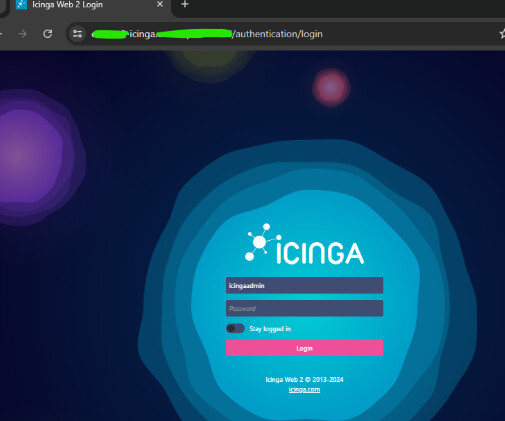Focus the Password field
The width and height of the screenshot is (505, 421).
(304, 308)
